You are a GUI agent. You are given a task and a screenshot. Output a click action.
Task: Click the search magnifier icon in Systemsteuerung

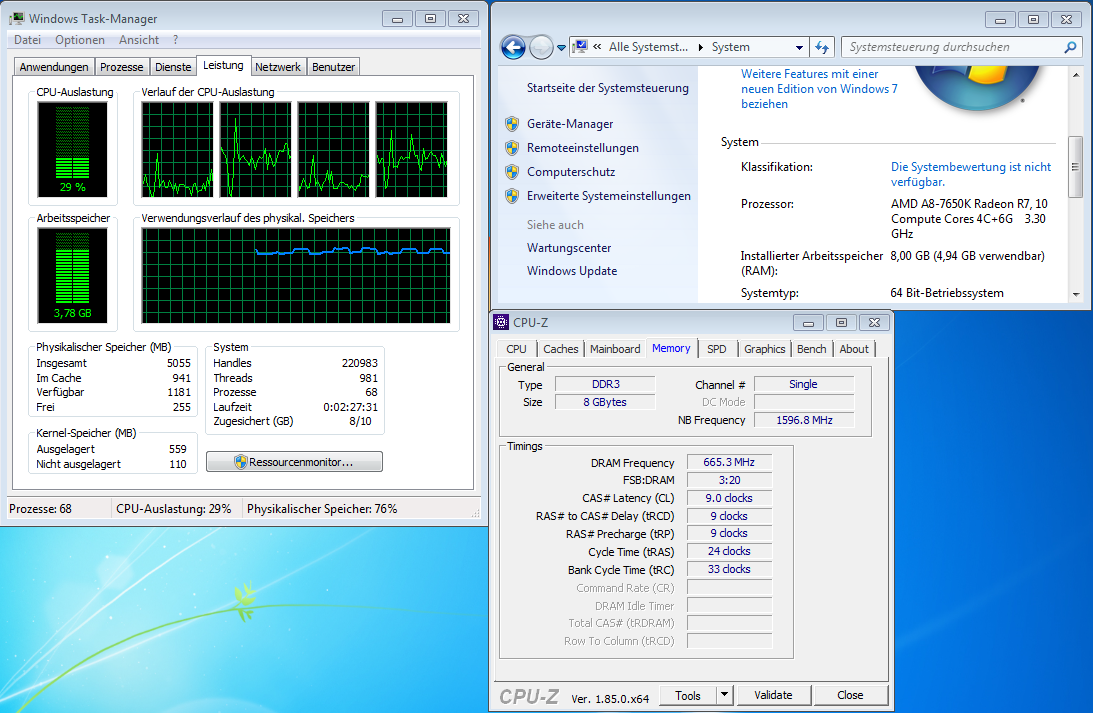tap(1070, 47)
